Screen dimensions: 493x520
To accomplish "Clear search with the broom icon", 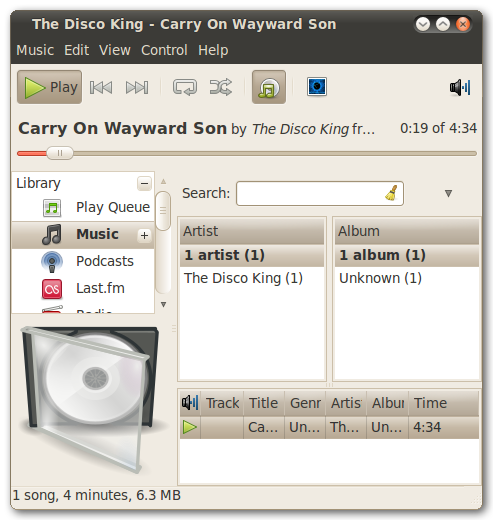I will point(392,193).
